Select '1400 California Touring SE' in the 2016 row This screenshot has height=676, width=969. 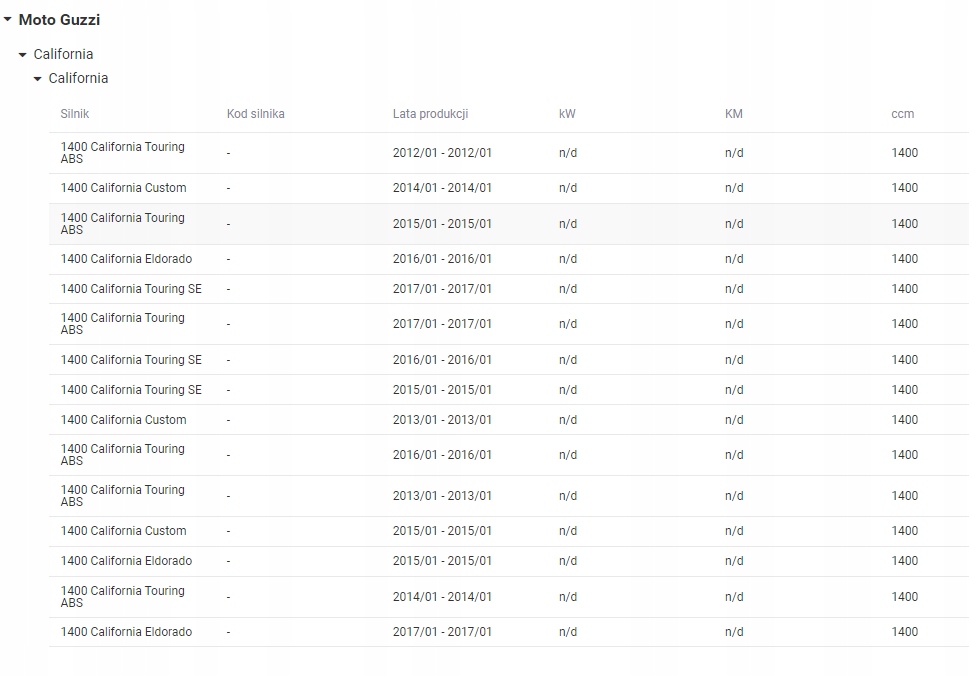click(x=131, y=360)
